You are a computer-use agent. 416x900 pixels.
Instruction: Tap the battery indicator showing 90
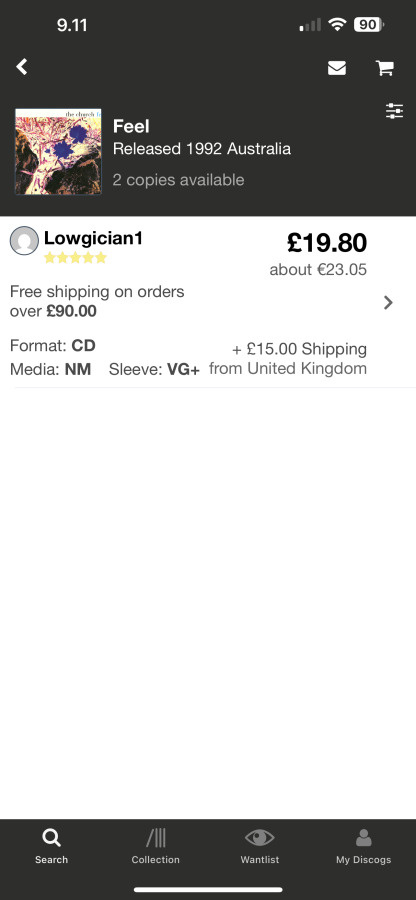(369, 25)
